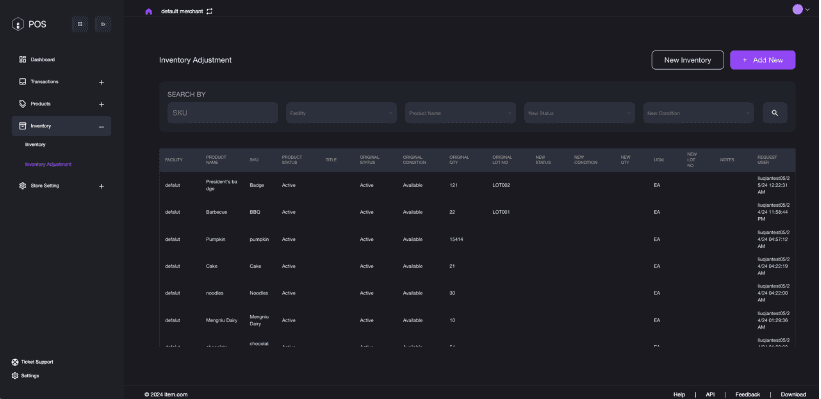The width and height of the screenshot is (821, 399).
Task: Click the President's badge product name cell
Action: tap(221, 185)
